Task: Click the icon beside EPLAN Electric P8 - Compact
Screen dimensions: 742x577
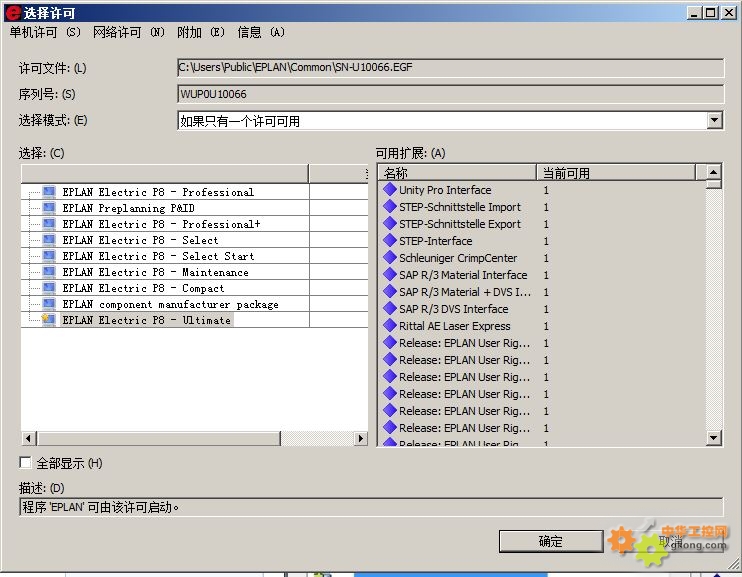Action: click(49, 288)
